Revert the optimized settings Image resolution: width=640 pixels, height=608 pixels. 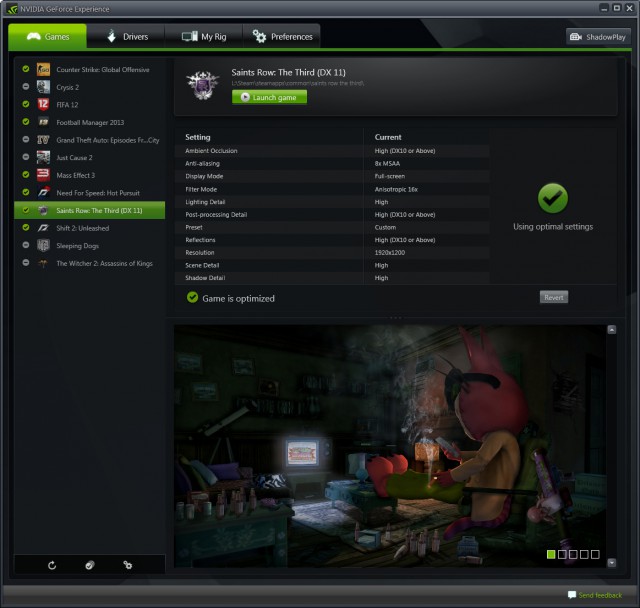[x=553, y=297]
